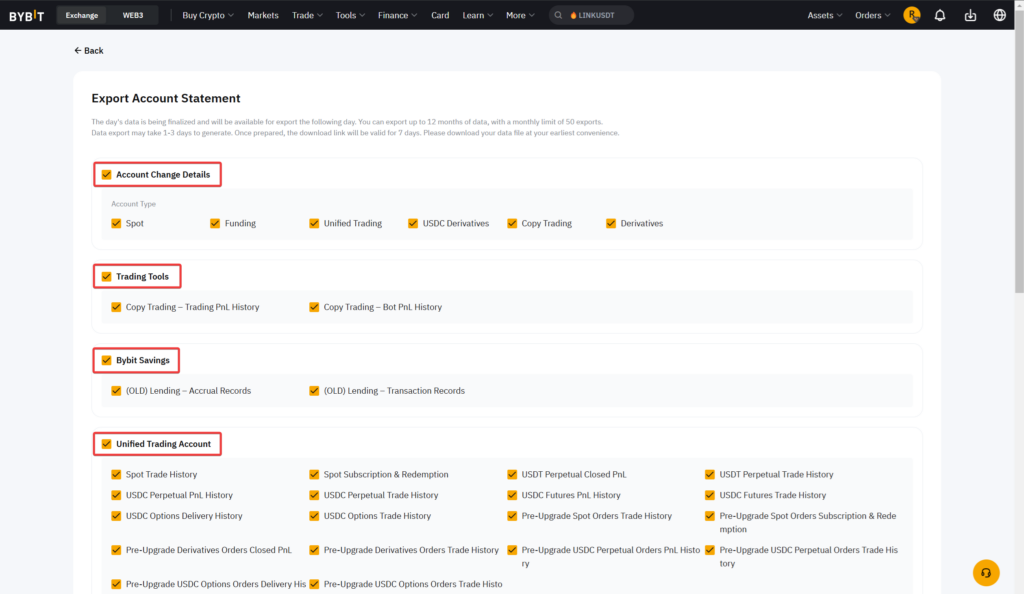This screenshot has width=1024, height=594.
Task: Uncheck USDC Options Delivery History
Action: [116, 516]
